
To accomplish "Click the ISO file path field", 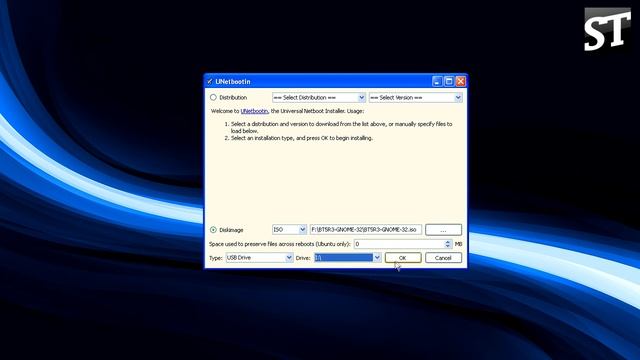I will [x=366, y=230].
